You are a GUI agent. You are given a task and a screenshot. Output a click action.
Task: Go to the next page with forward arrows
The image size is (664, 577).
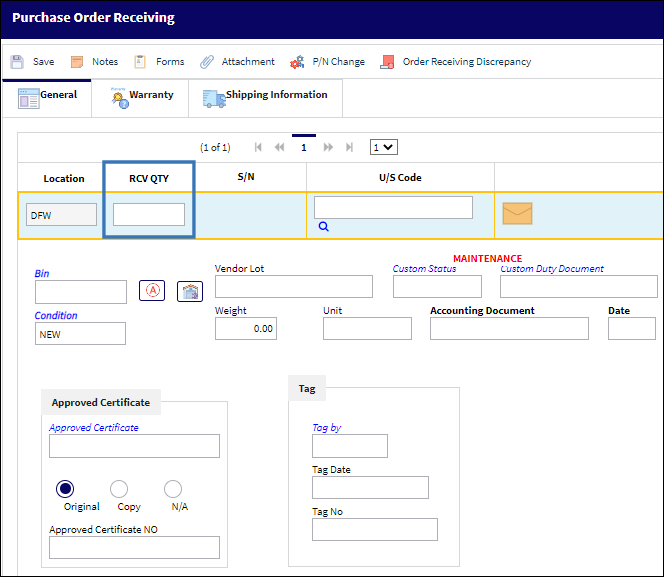[328, 147]
